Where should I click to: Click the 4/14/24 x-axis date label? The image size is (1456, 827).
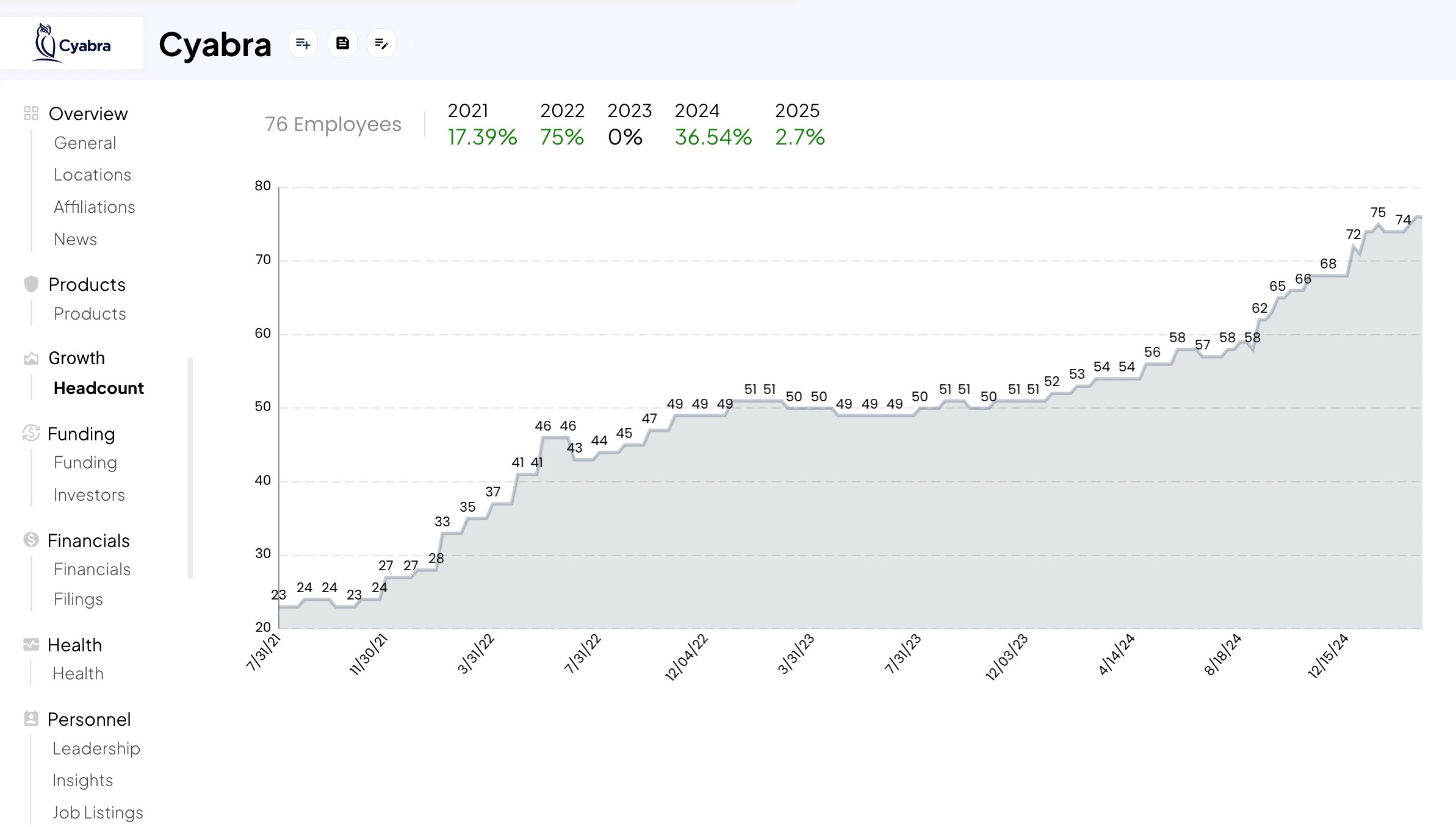[1116, 654]
